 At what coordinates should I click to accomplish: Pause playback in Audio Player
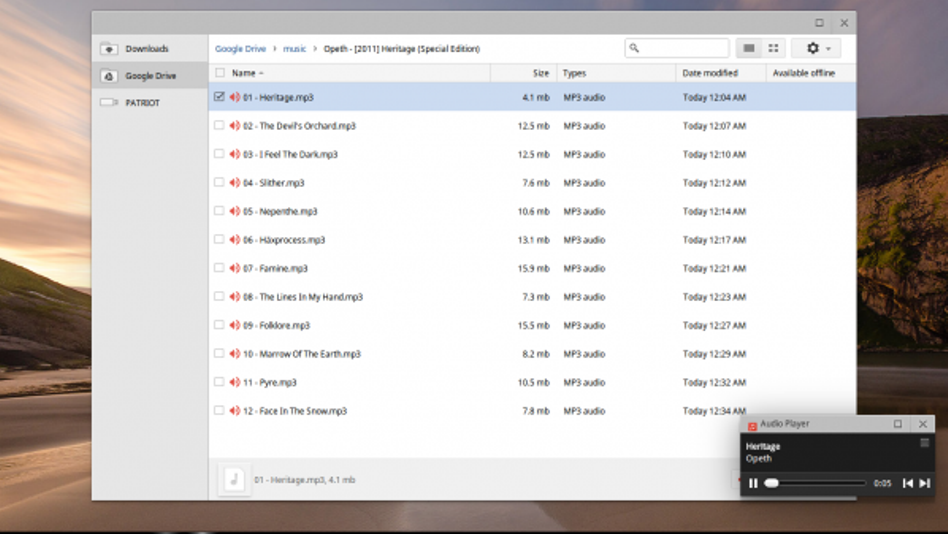click(753, 483)
